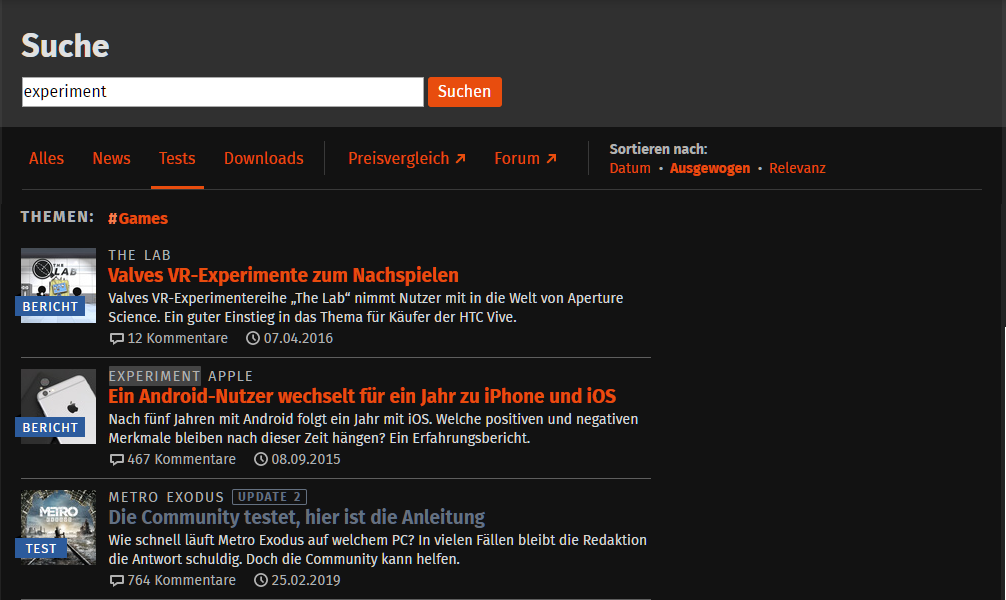Screen dimensions: 1006x600
Task: Open 'Die Community testet, hier ist die Anleitung'
Action: coord(296,517)
